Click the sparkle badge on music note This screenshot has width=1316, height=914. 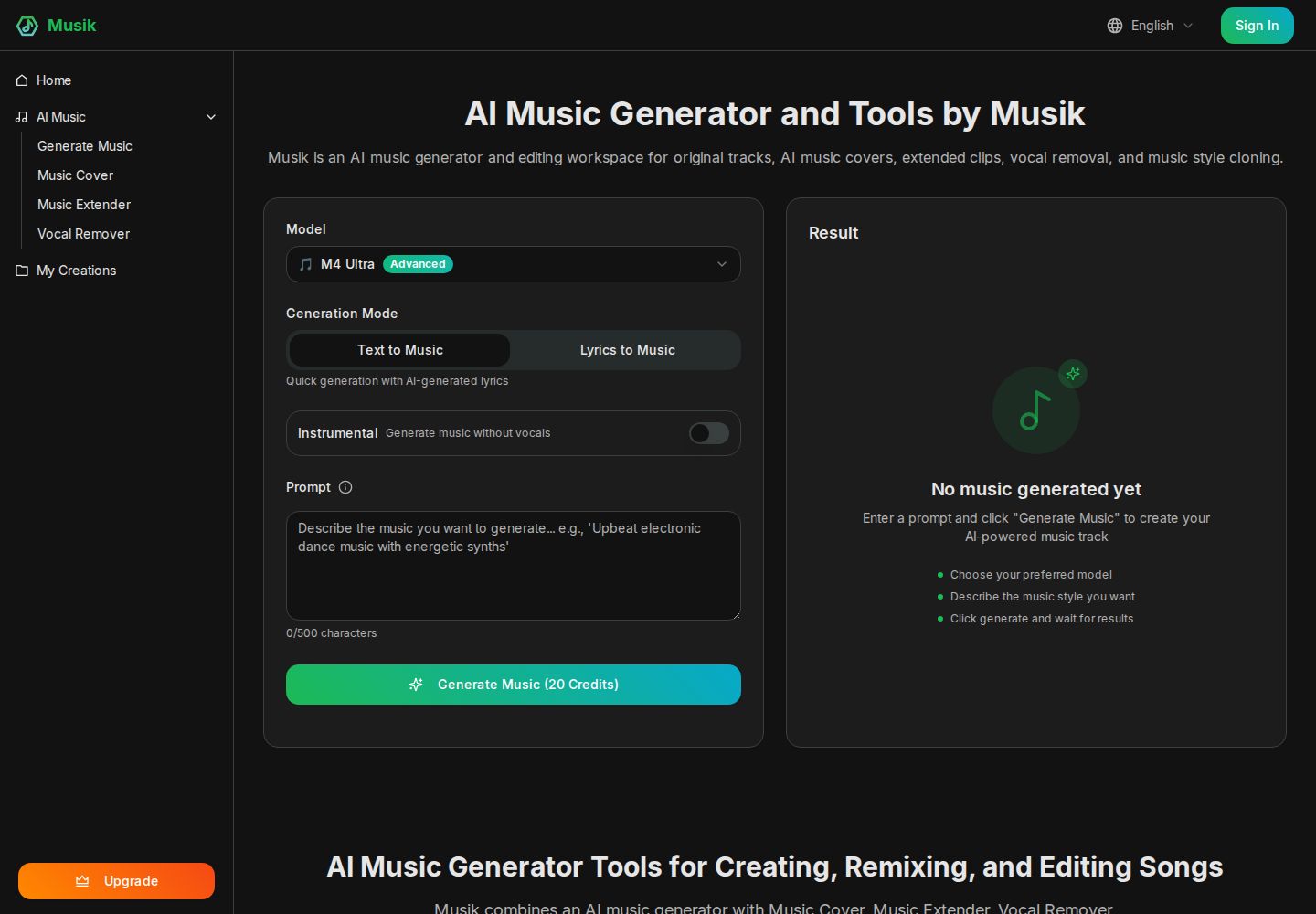(1073, 373)
